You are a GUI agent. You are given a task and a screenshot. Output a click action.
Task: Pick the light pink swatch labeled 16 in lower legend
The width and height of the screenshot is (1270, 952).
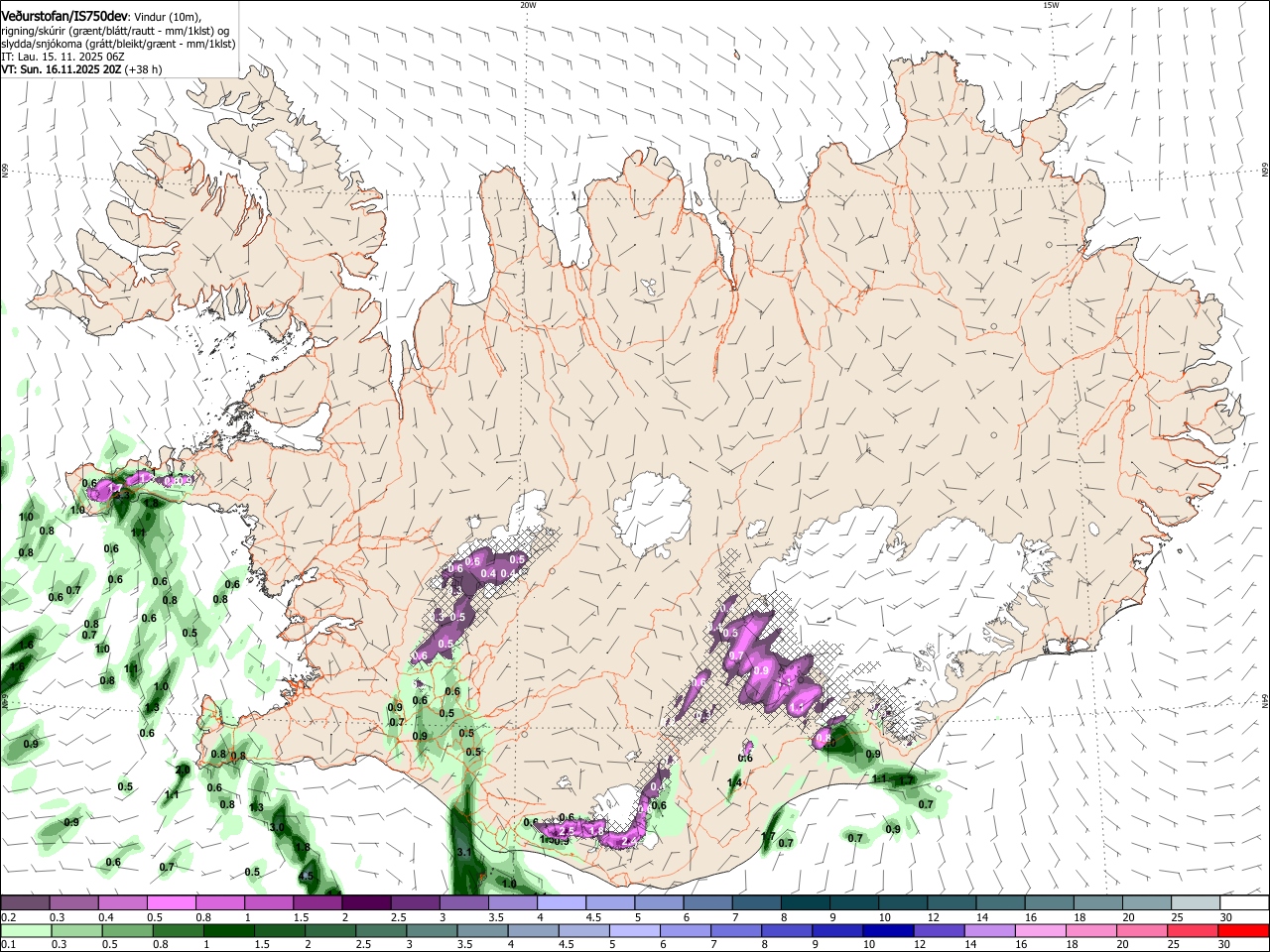tap(1040, 930)
